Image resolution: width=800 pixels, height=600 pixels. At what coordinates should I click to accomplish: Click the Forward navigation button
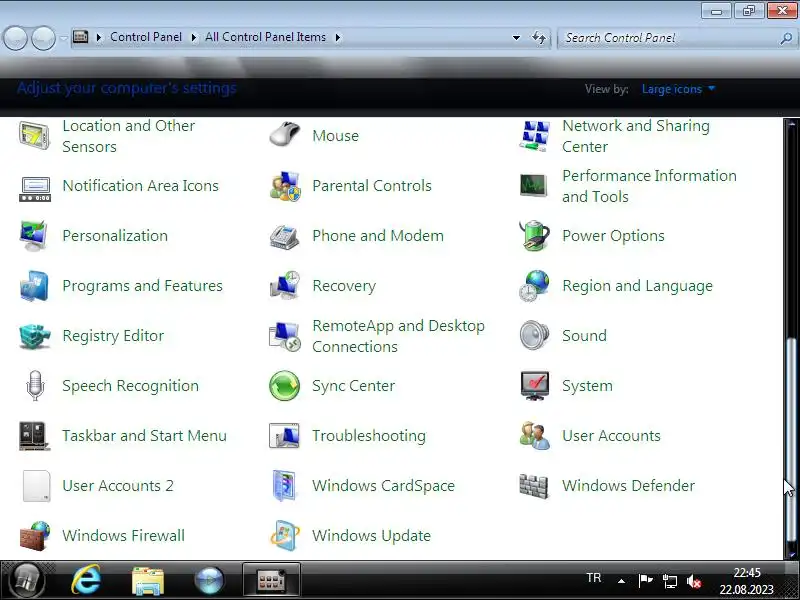[43, 38]
